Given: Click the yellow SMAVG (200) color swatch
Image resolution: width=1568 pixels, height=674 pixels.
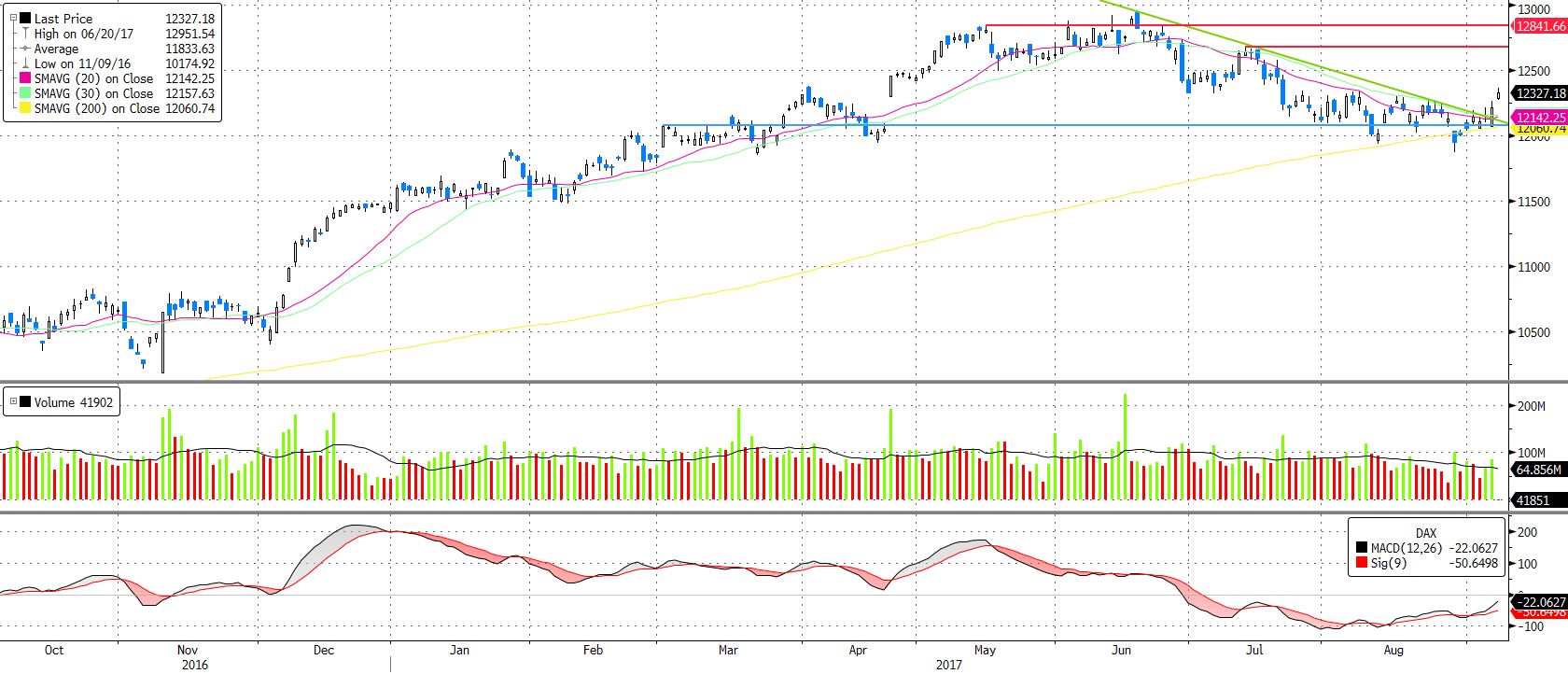Looking at the screenshot, I should click(x=25, y=108).
